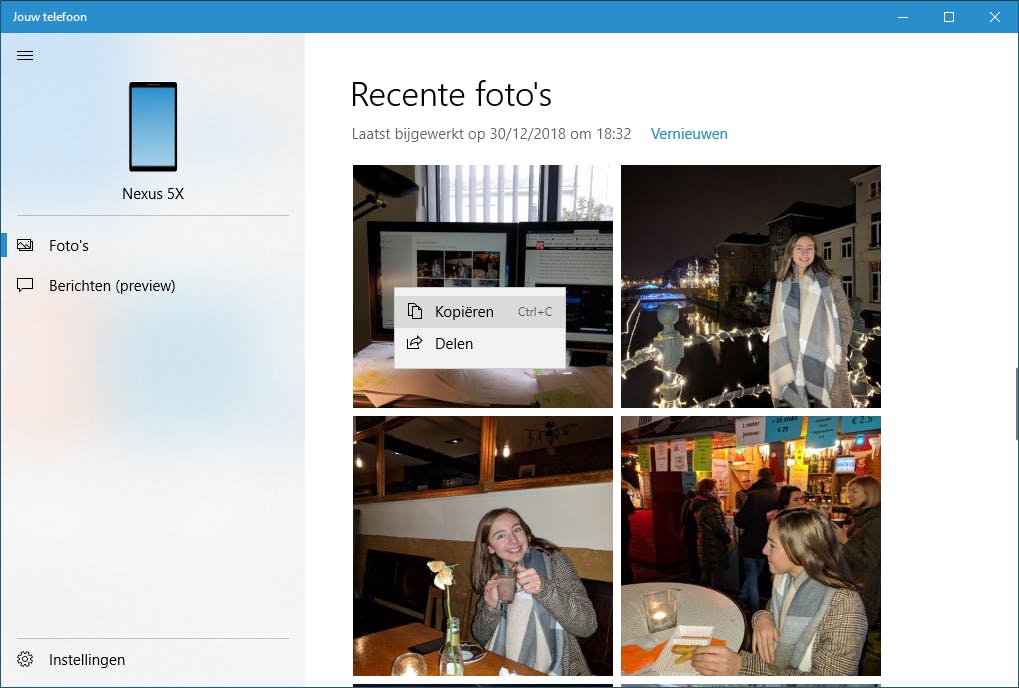This screenshot has width=1019, height=688.
Task: Choose Kopiëren from the context menu
Action: [x=464, y=312]
